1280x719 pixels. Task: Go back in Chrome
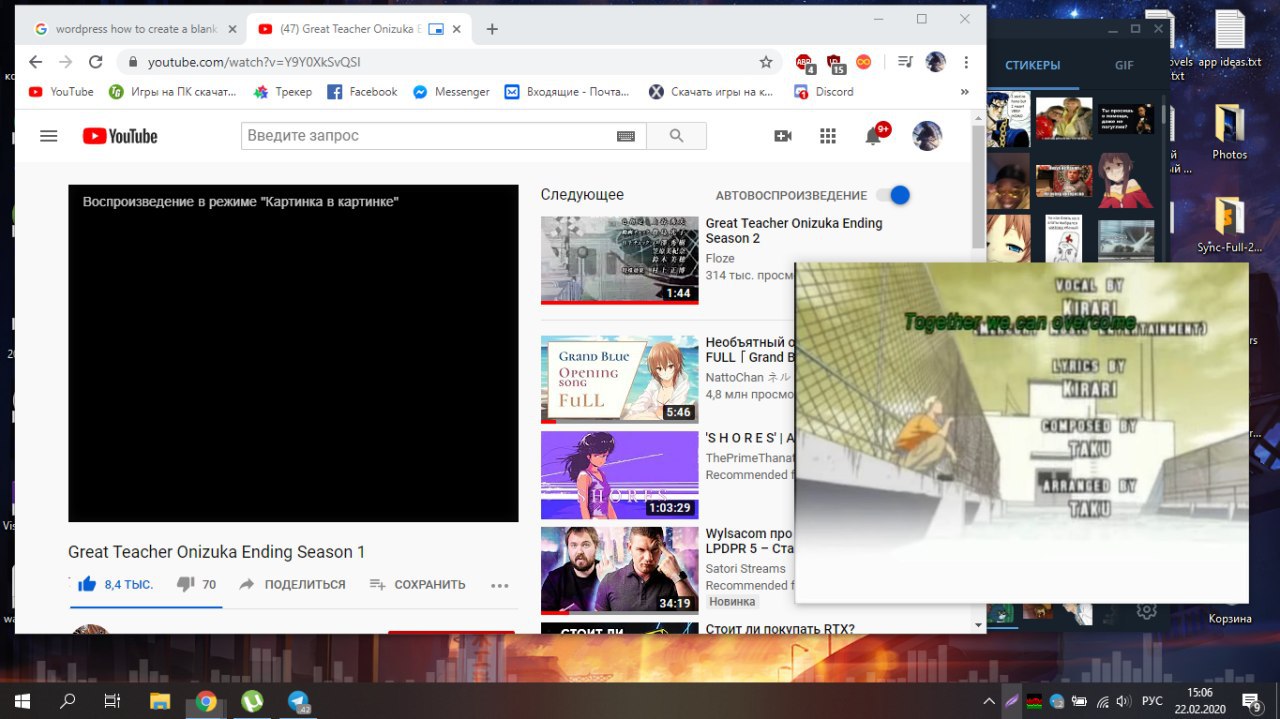point(36,62)
